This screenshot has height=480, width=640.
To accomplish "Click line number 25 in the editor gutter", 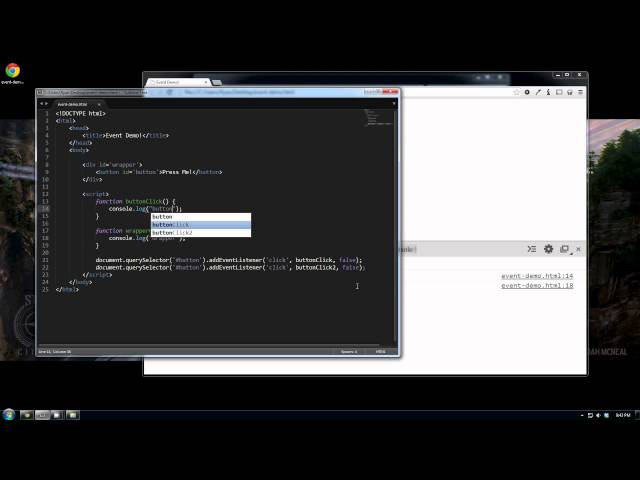I will (x=45, y=289).
